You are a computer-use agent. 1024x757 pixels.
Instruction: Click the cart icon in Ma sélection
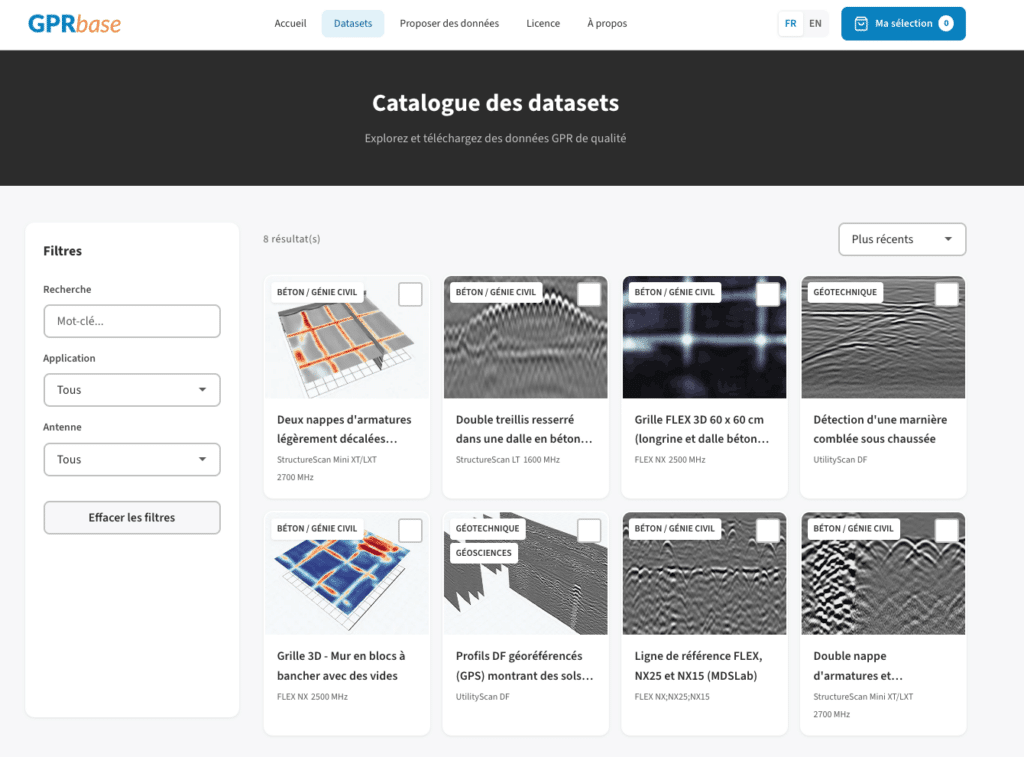[861, 24]
